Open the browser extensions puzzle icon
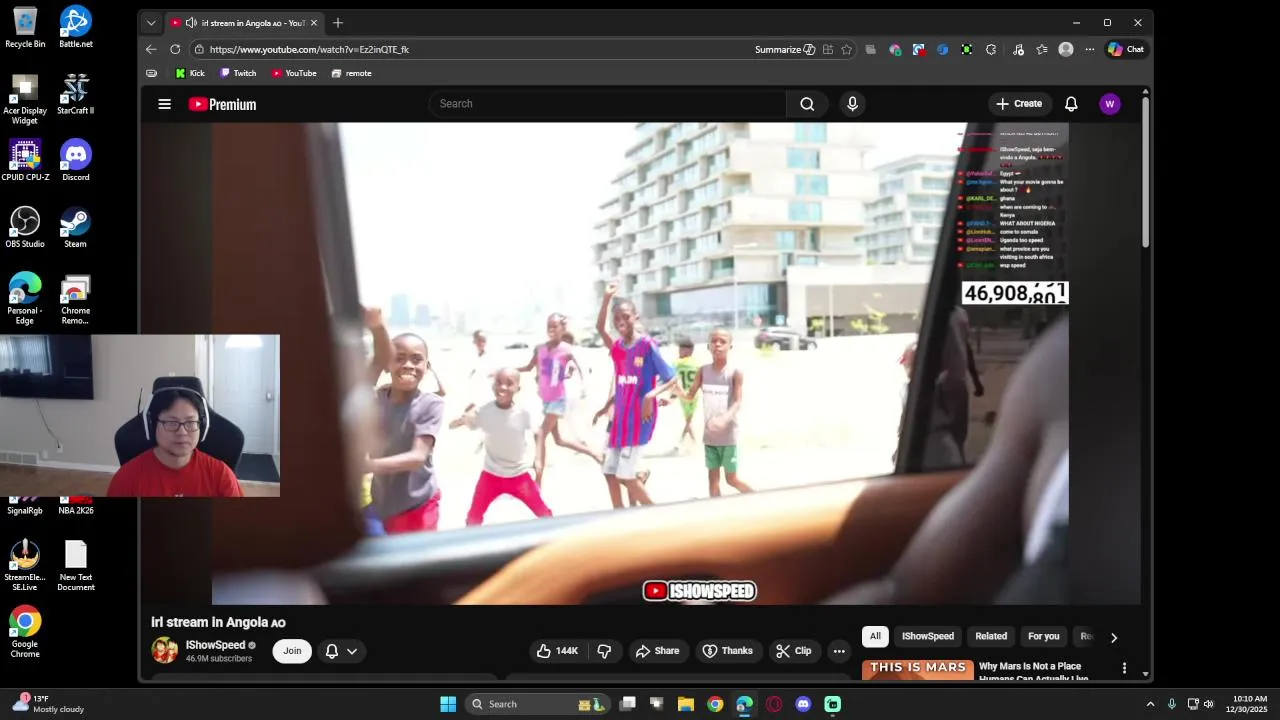1280x720 pixels. point(991,49)
